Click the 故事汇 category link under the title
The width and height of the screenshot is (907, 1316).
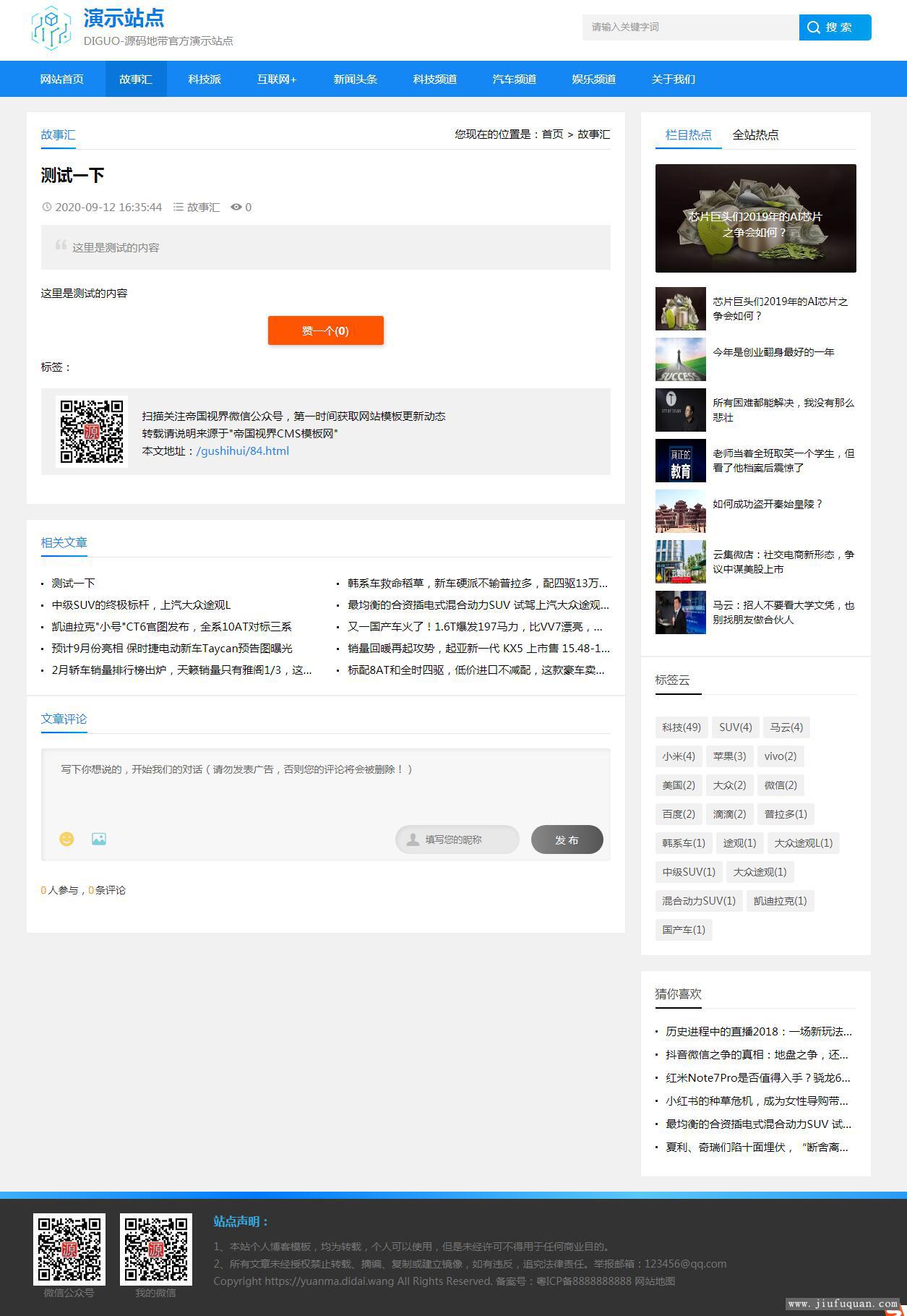(x=203, y=207)
